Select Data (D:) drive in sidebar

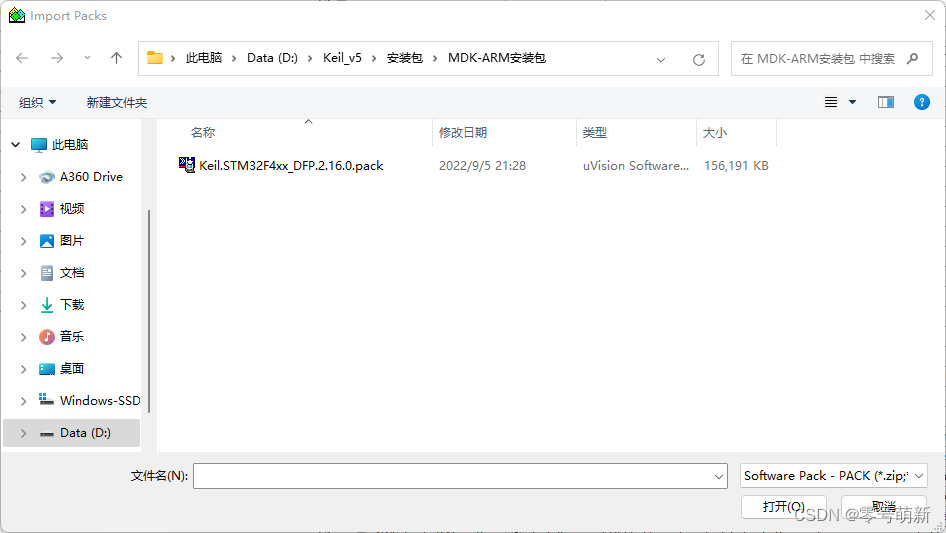pyautogui.click(x=85, y=433)
